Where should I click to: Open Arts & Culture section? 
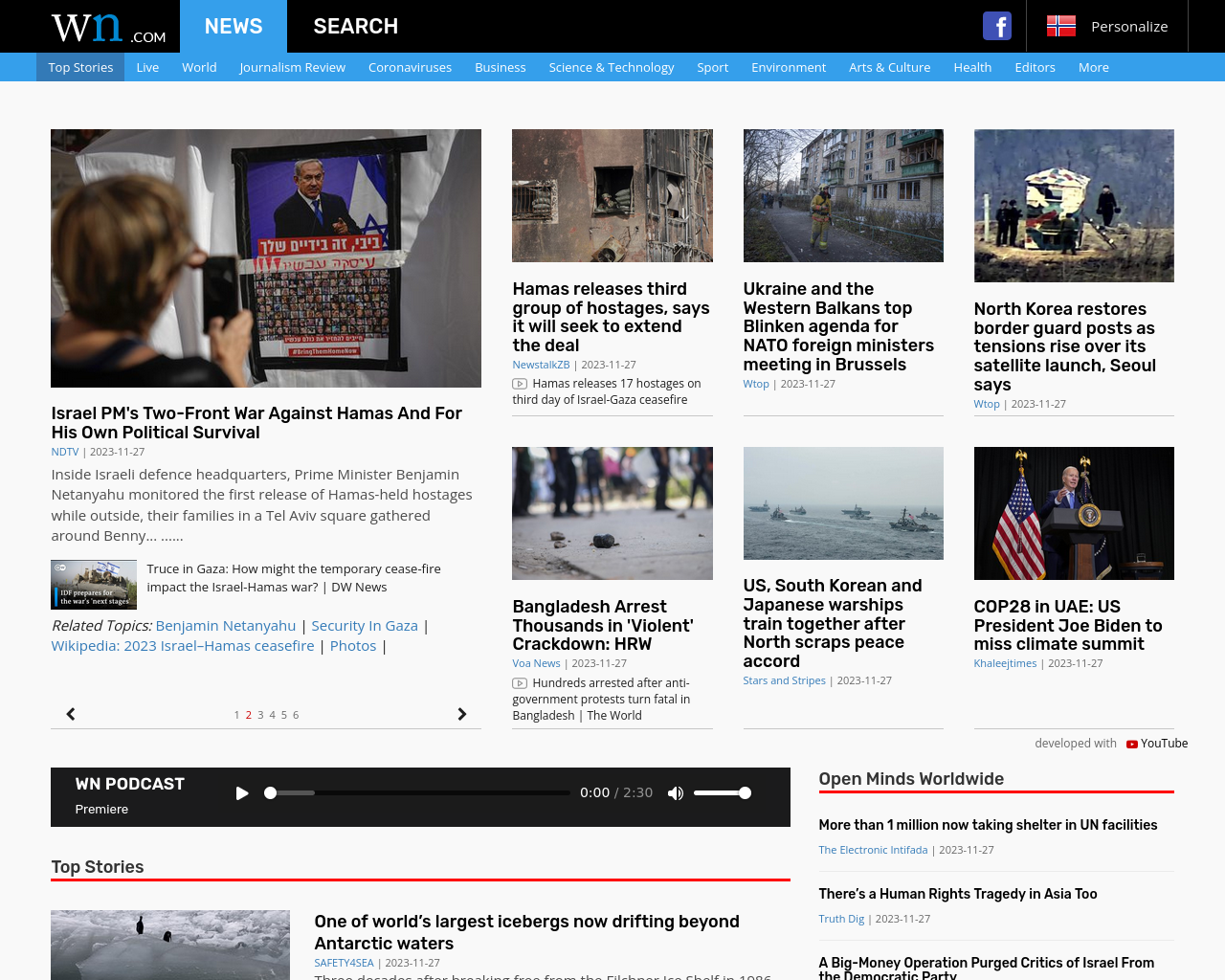point(890,67)
